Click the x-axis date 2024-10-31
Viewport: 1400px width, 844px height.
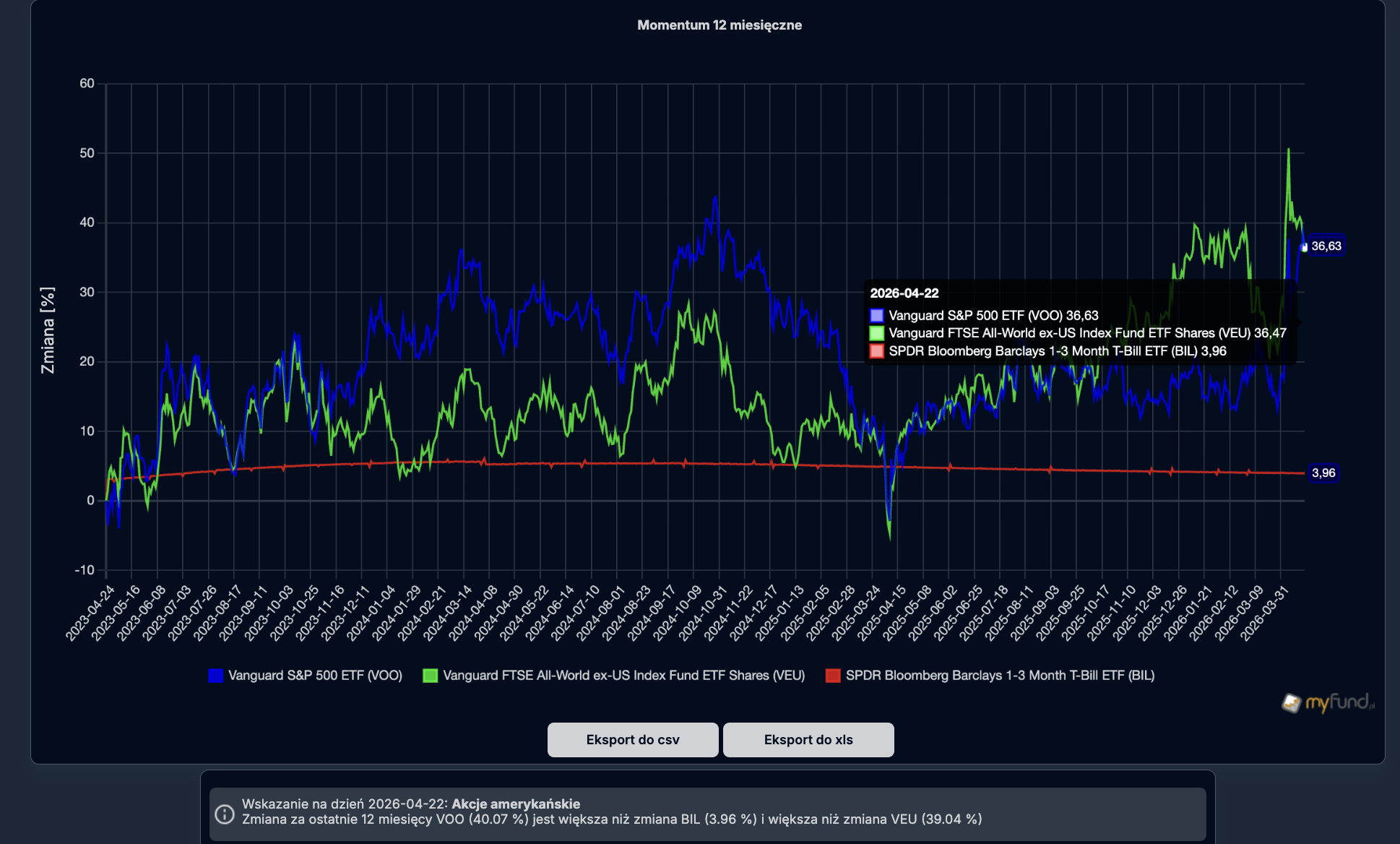(x=703, y=613)
